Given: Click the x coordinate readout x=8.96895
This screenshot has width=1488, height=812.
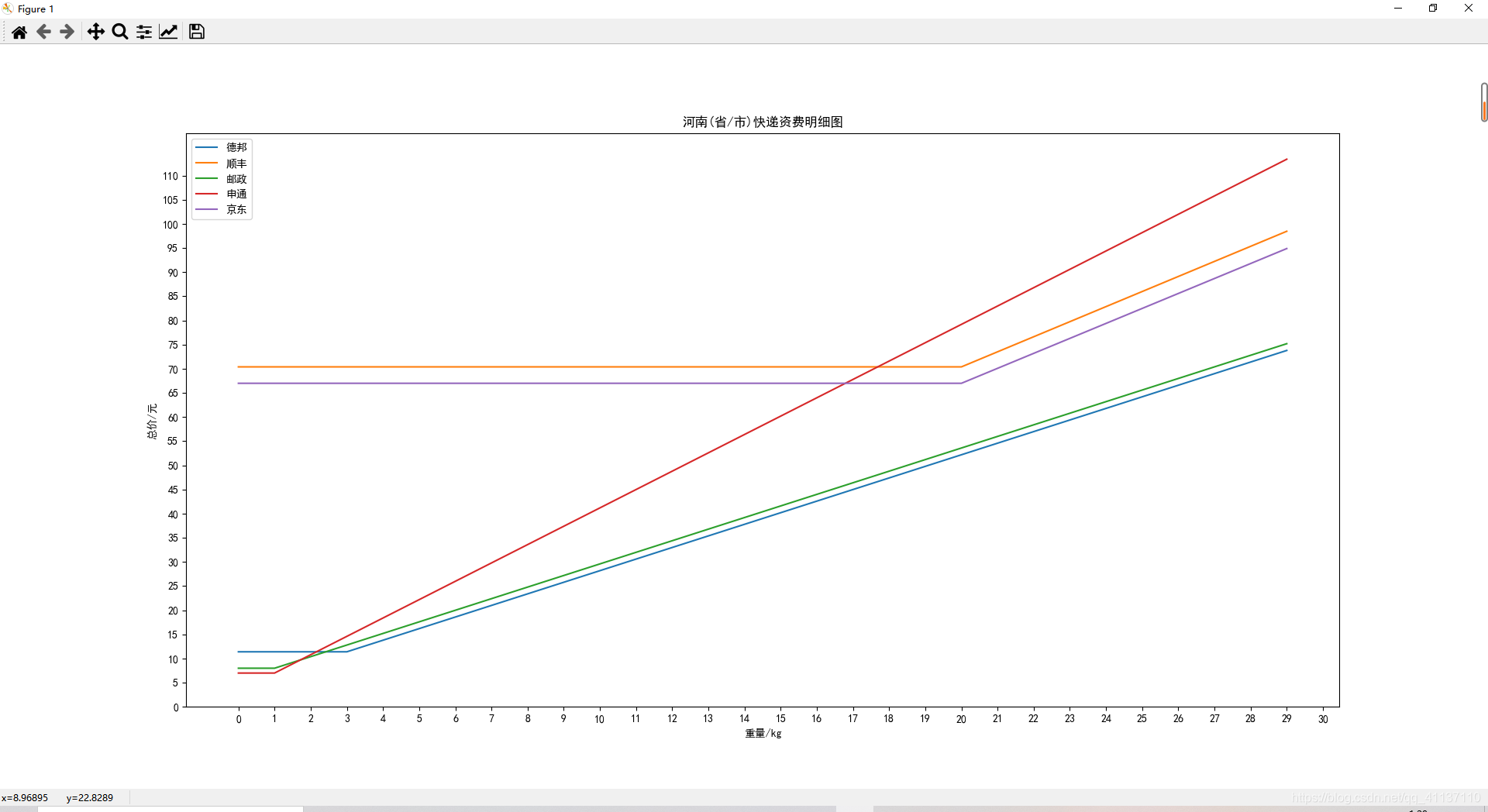Looking at the screenshot, I should tap(25, 797).
